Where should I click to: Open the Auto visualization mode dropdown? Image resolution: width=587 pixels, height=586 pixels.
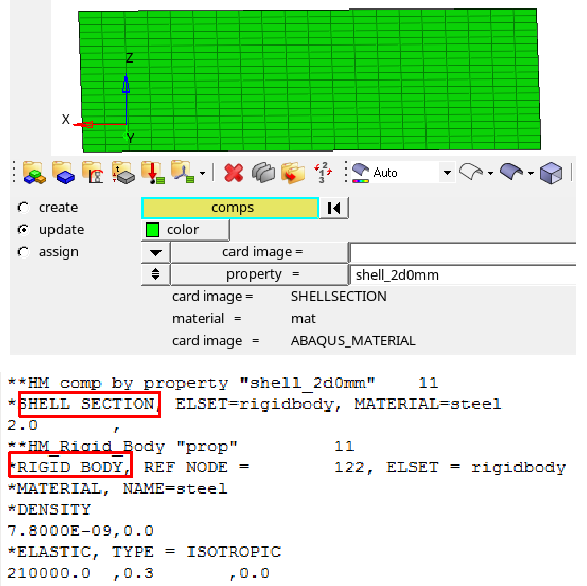[447, 173]
